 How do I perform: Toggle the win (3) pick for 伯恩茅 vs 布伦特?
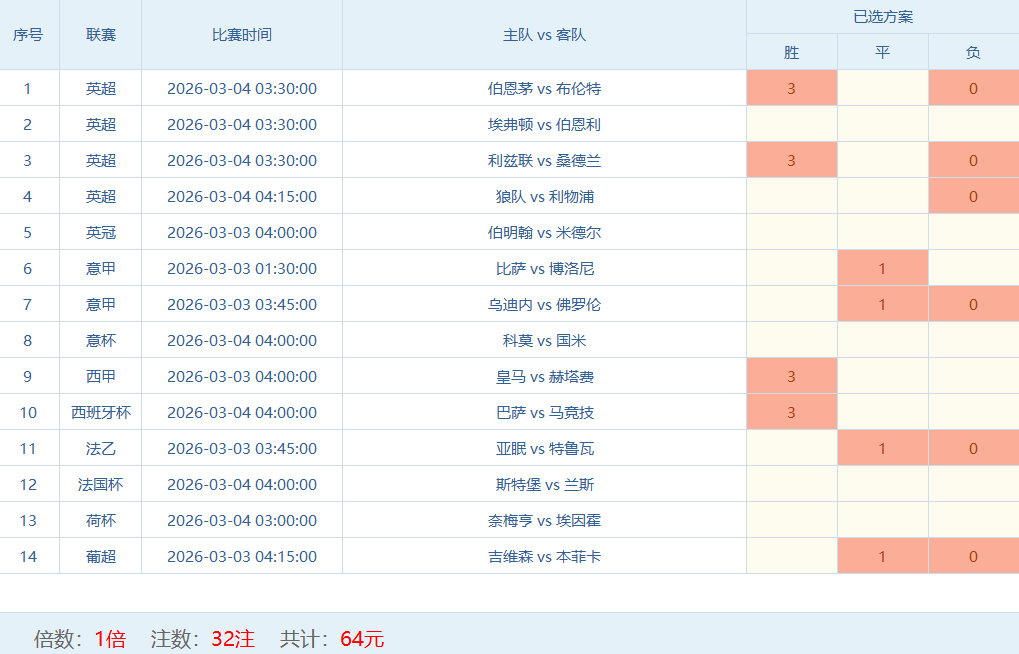[x=791, y=88]
